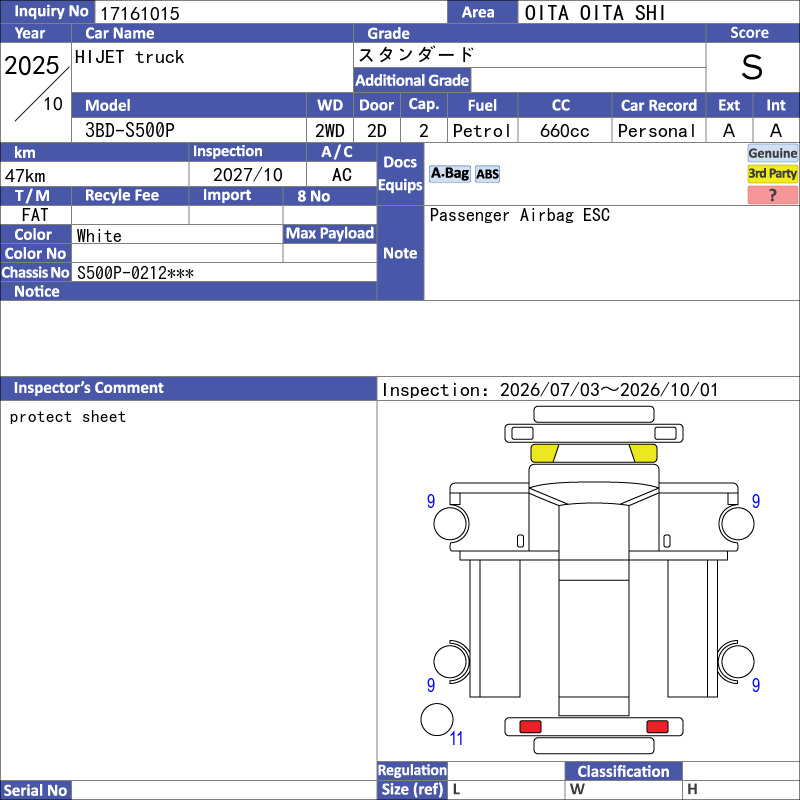Screen dimensions: 800x800
Task: Select the Genuine parts tag
Action: pyautogui.click(x=772, y=153)
